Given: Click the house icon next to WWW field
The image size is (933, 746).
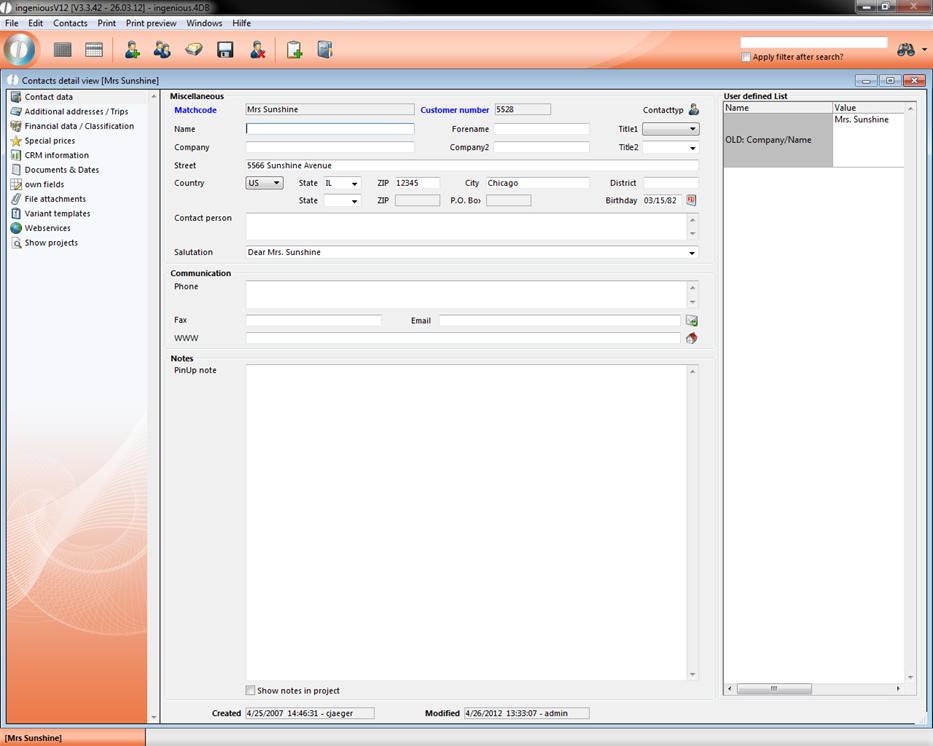Looking at the screenshot, I should [691, 339].
